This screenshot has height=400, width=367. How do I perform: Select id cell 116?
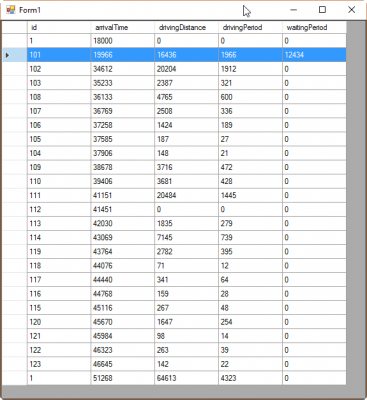coord(59,294)
